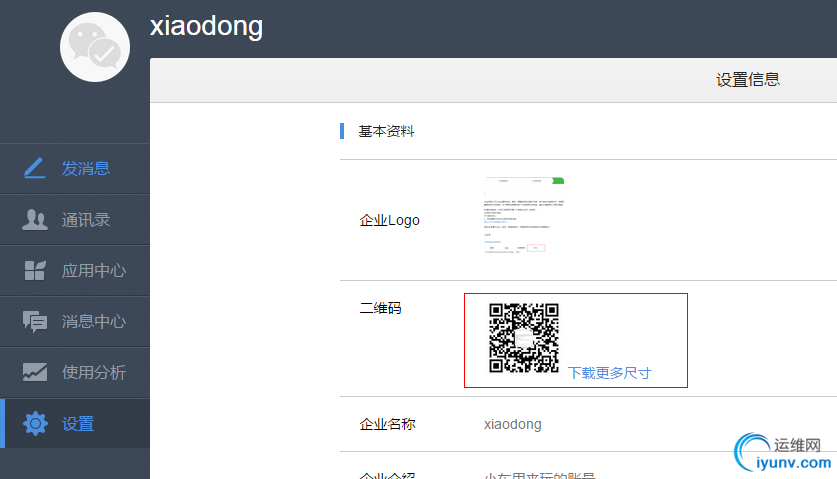The width and height of the screenshot is (837, 479).
Task: Select 消息中心 in the sidebar
Action: [x=75, y=322]
